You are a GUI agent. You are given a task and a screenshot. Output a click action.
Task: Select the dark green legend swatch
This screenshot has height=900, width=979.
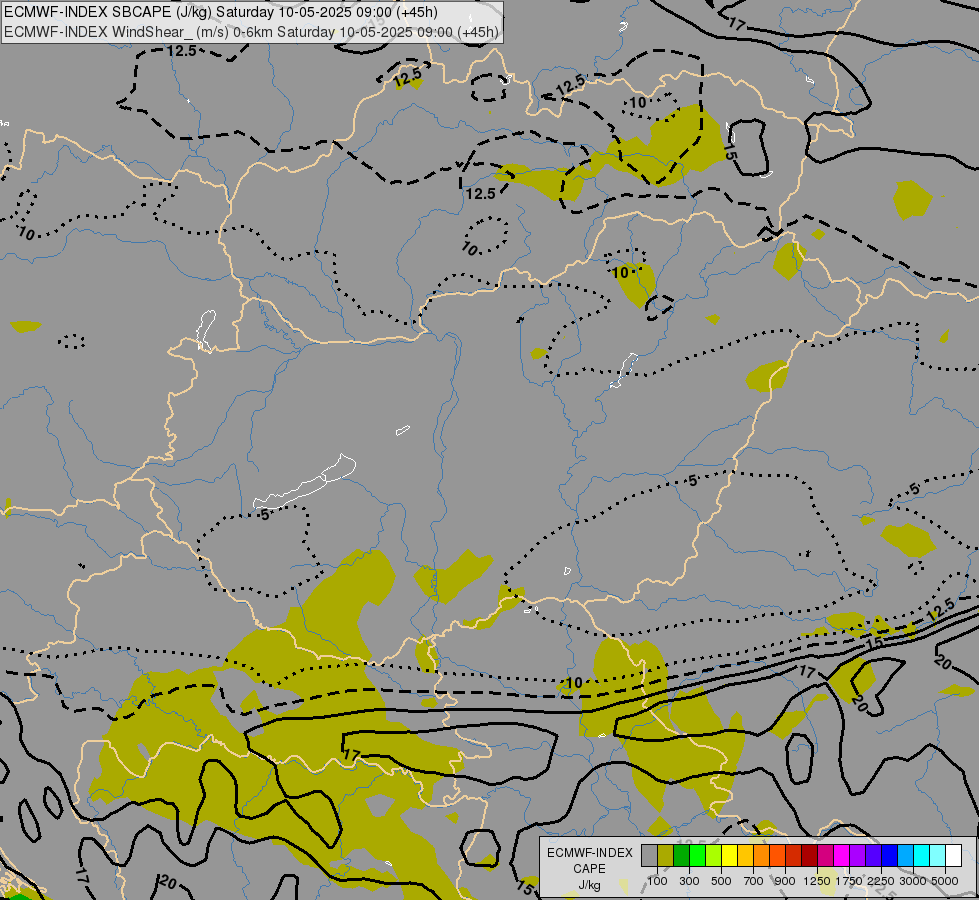pyautogui.click(x=681, y=855)
